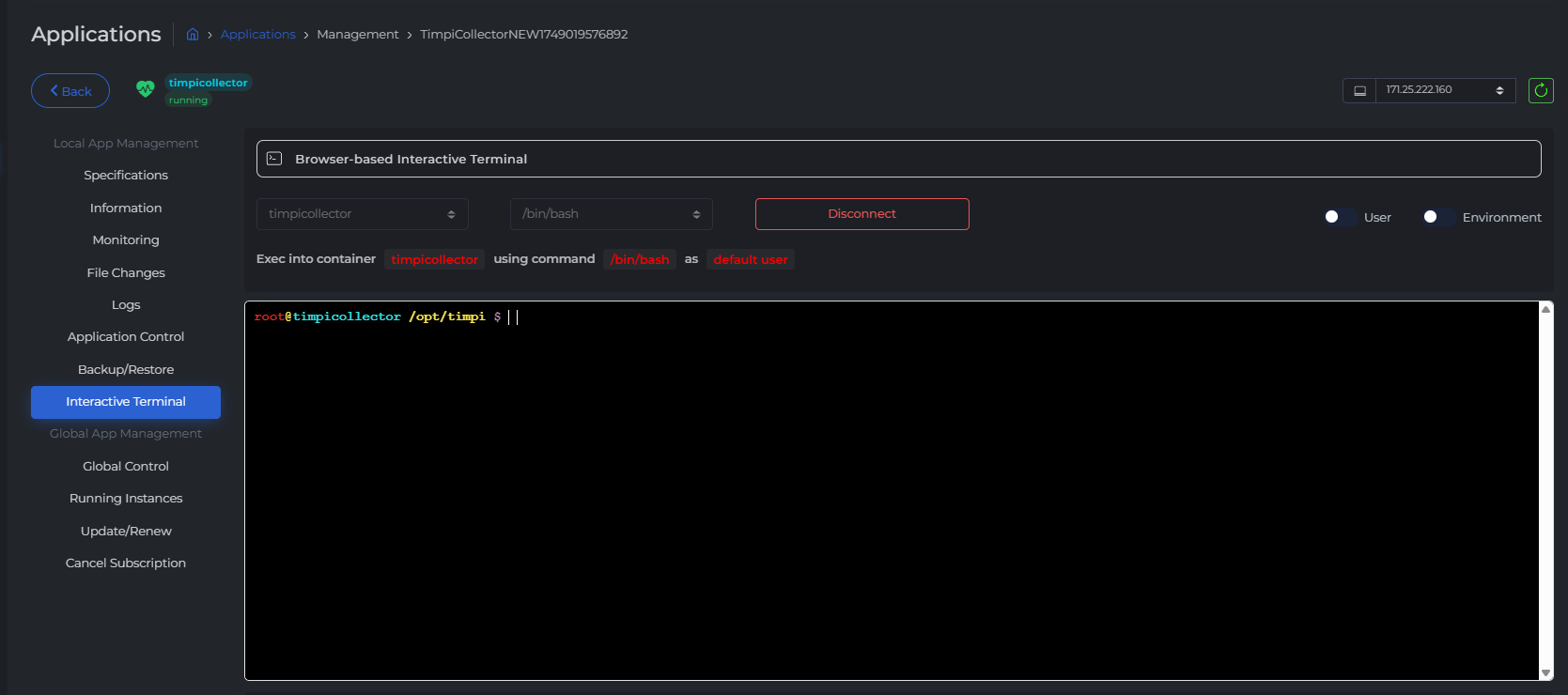Click the home icon in breadcrumb

[x=193, y=35]
